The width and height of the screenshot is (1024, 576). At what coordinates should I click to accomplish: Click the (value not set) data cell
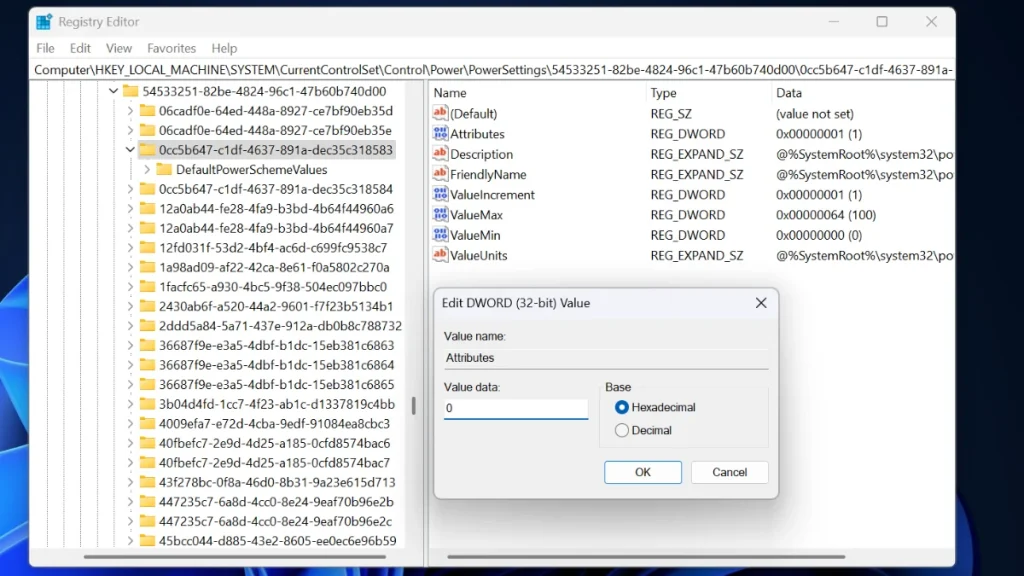(x=814, y=114)
